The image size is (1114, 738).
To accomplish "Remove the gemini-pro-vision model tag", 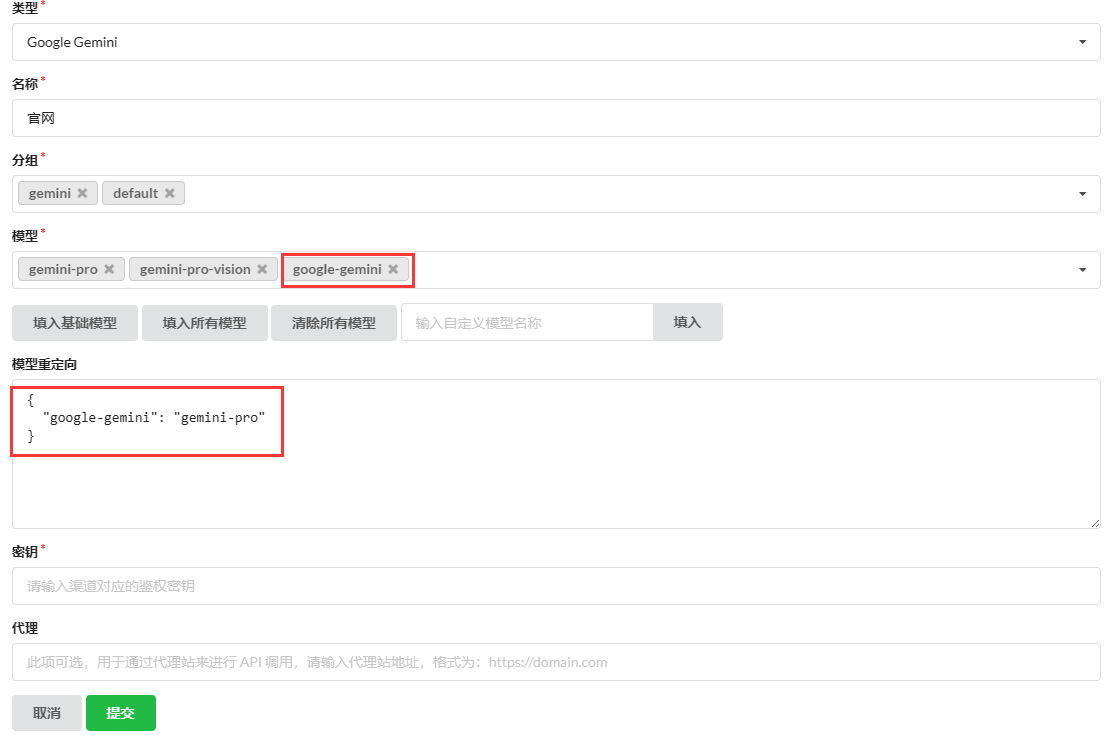I will (x=262, y=269).
